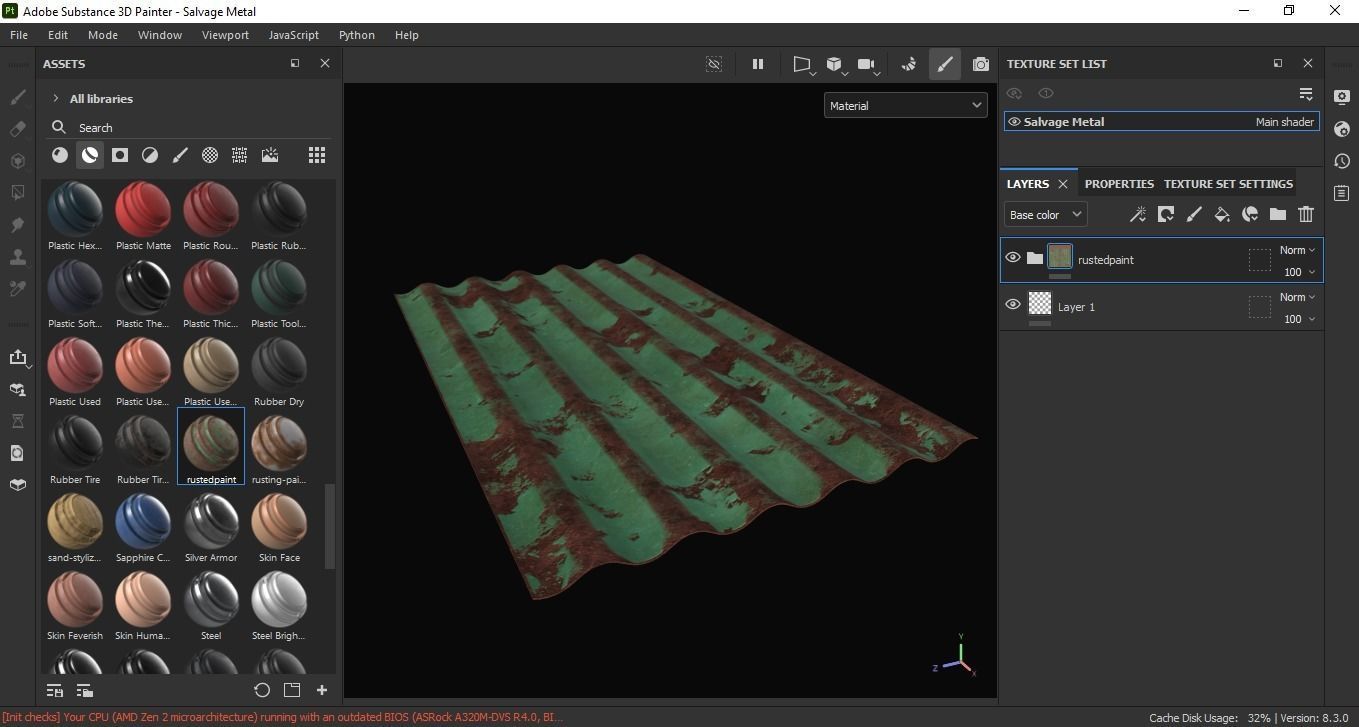Add a new fill layer
Viewport: 1359px width, 727px height.
[x=1222, y=214]
